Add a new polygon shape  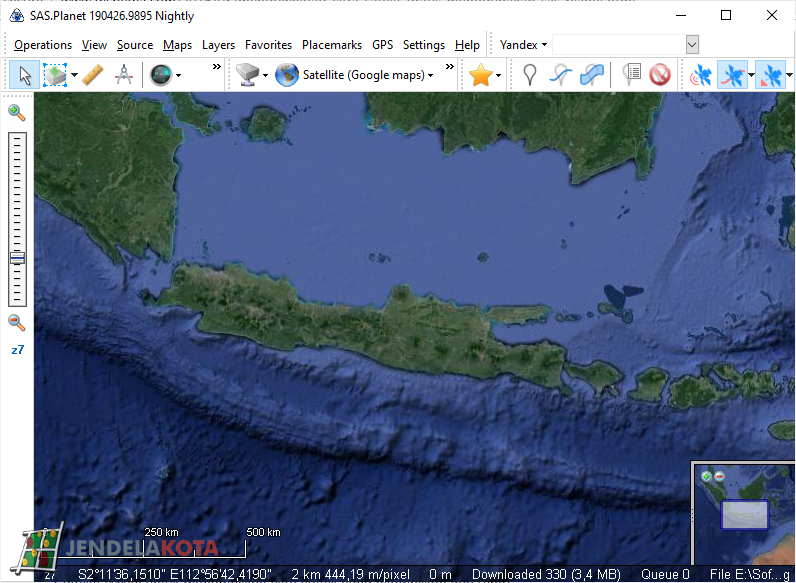click(592, 75)
